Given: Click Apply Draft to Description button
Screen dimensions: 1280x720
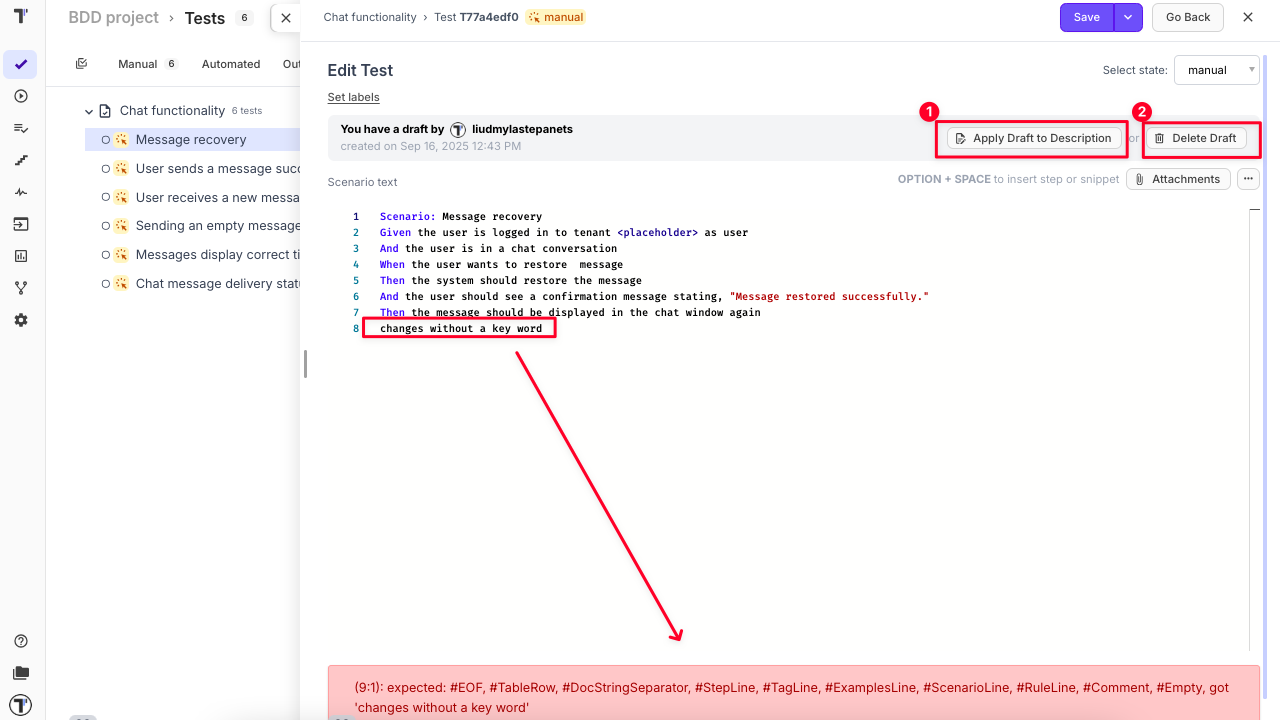Looking at the screenshot, I should [1032, 138].
